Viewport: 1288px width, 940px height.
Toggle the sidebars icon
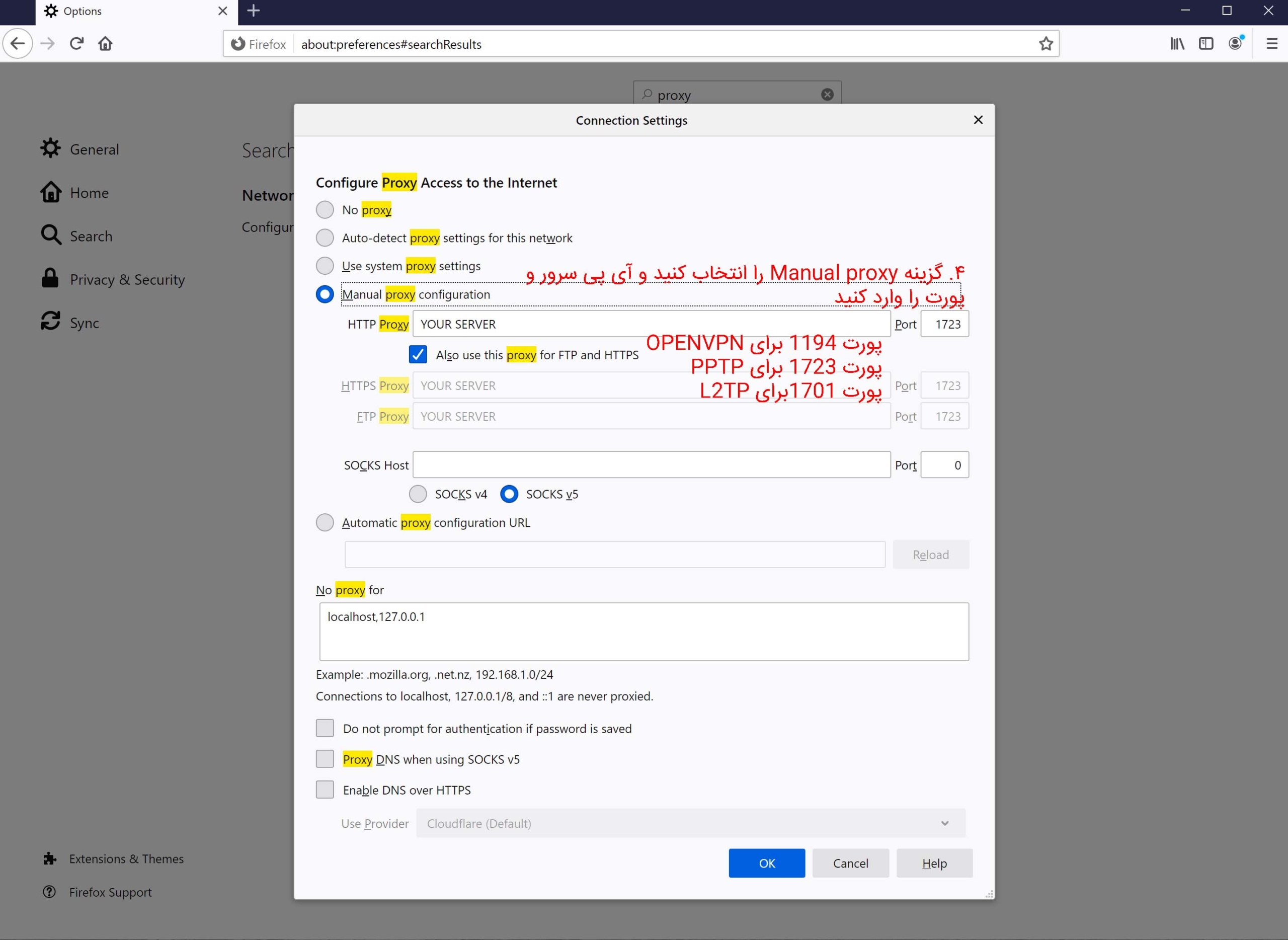click(1205, 44)
